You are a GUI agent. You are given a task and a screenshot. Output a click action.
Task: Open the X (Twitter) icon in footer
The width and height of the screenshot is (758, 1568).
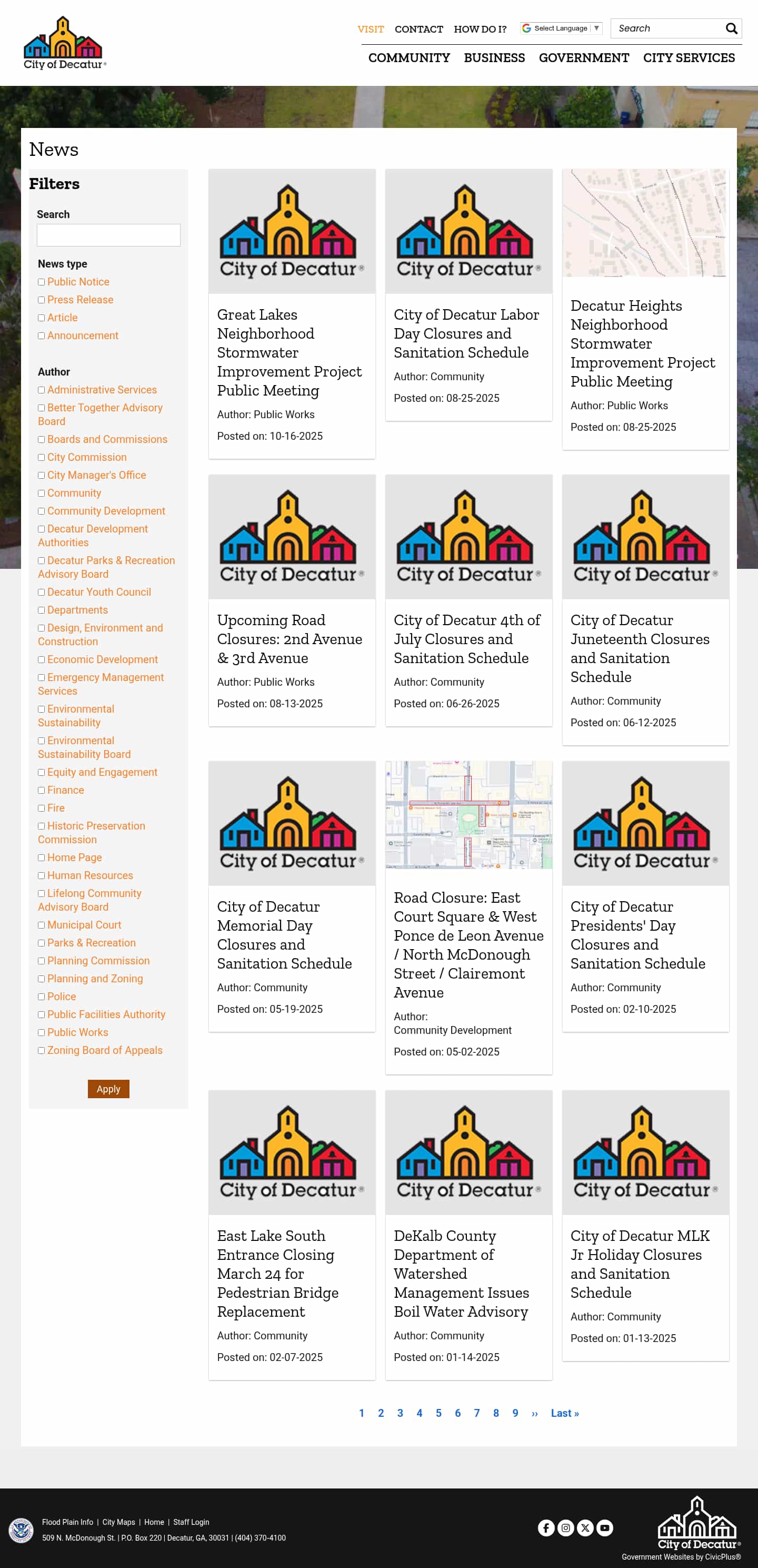coord(585,1528)
